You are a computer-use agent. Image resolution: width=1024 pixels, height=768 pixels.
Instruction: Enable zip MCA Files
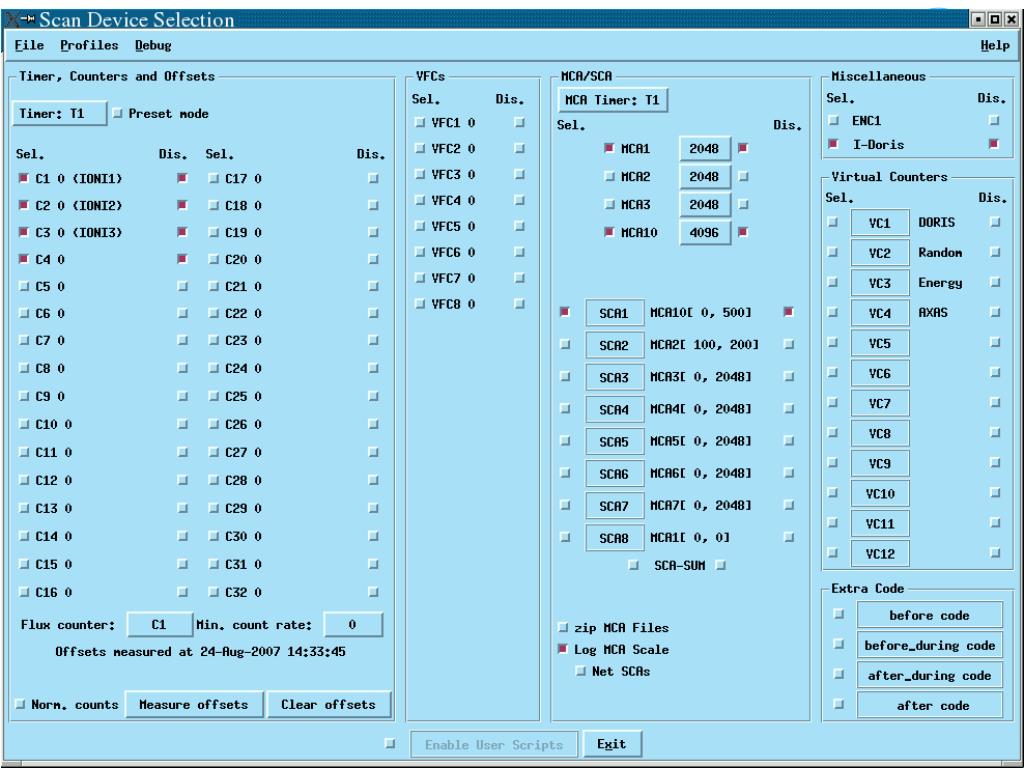point(563,628)
